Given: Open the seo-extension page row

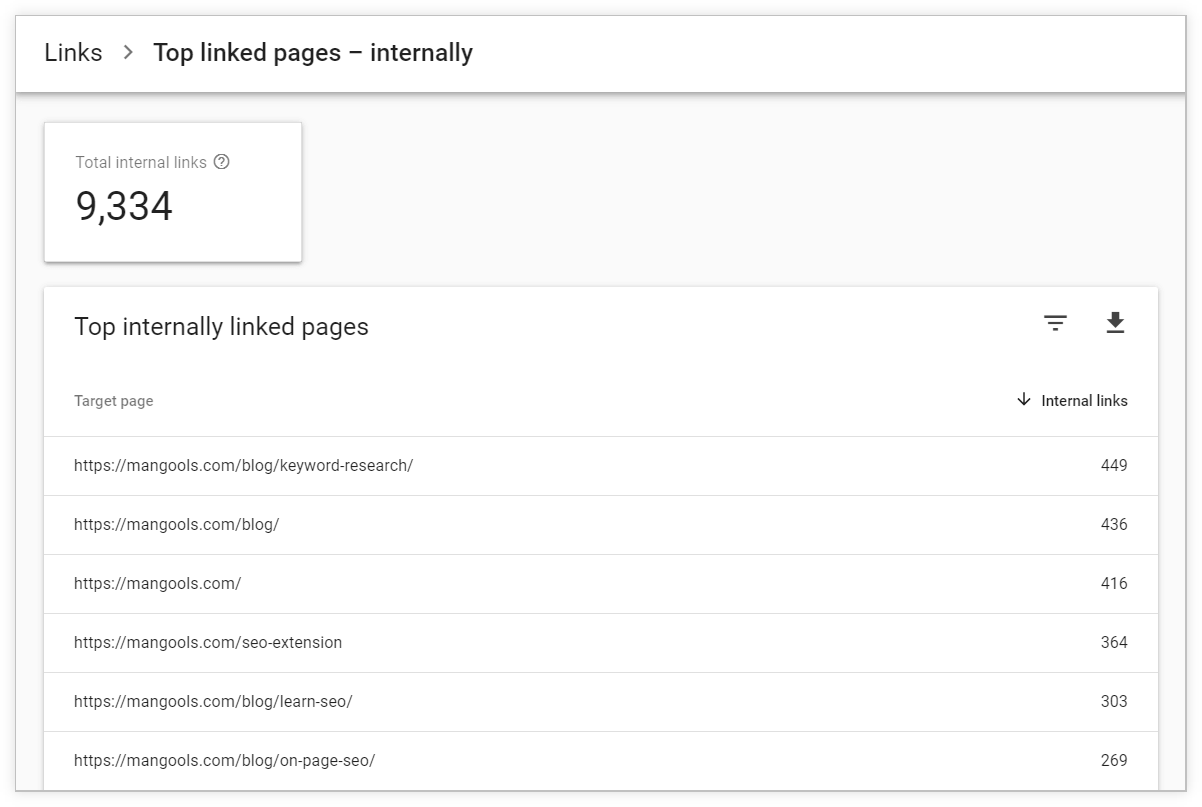Looking at the screenshot, I should click(x=601, y=643).
